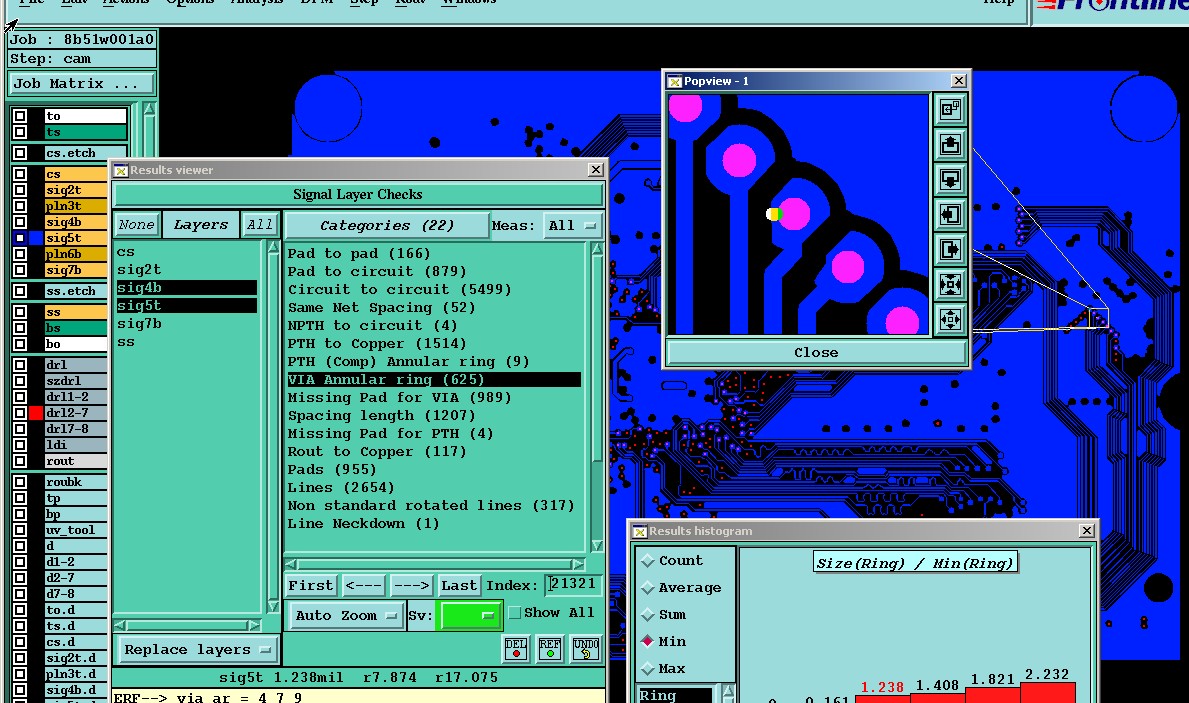Image resolution: width=1189 pixels, height=703 pixels.
Task: Select VIA Annular ring (625) category
Action: coord(434,379)
